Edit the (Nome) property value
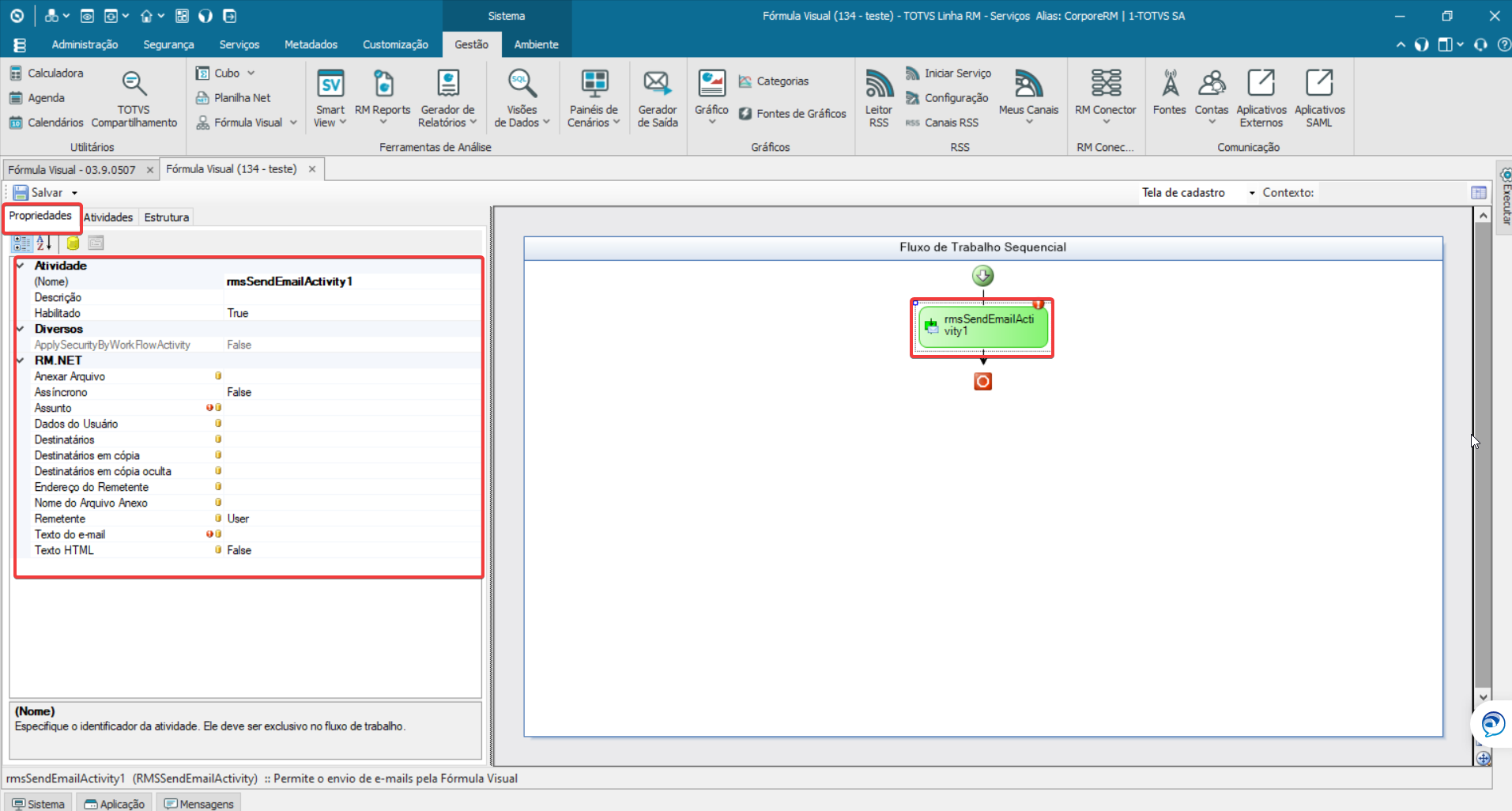The image size is (1512, 811). click(353, 281)
